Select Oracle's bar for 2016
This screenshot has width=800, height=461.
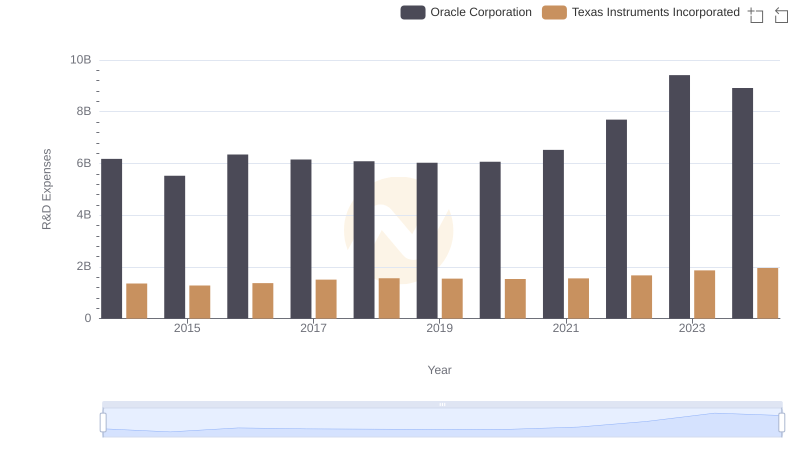click(x=238, y=237)
